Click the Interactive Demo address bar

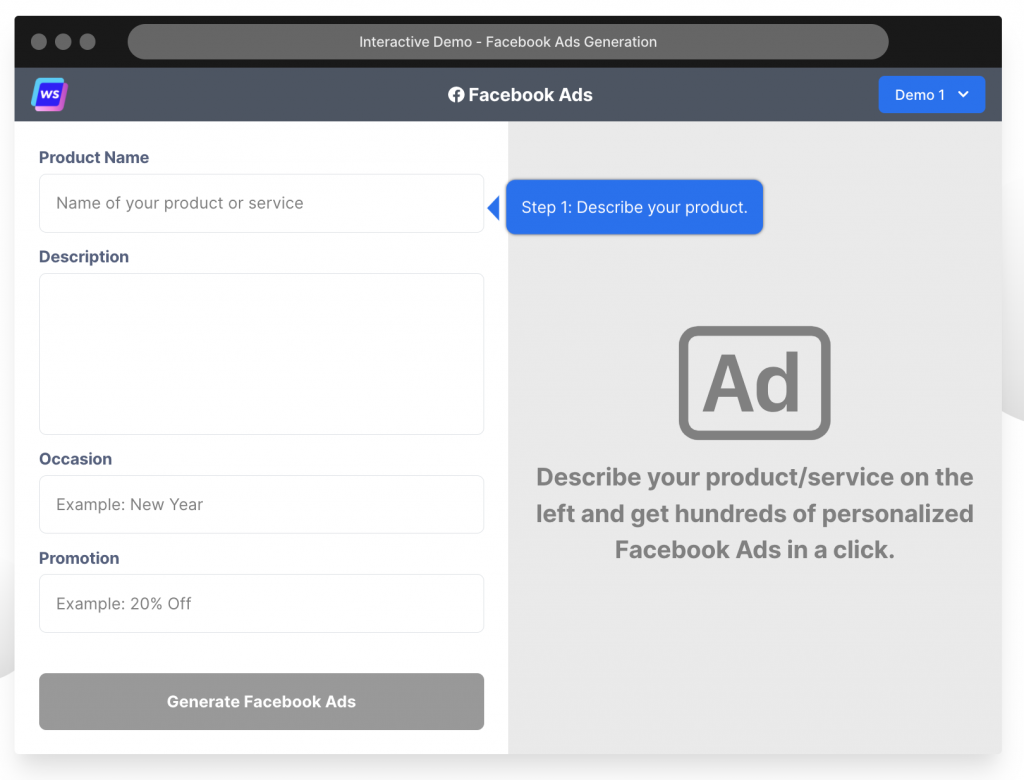[508, 42]
